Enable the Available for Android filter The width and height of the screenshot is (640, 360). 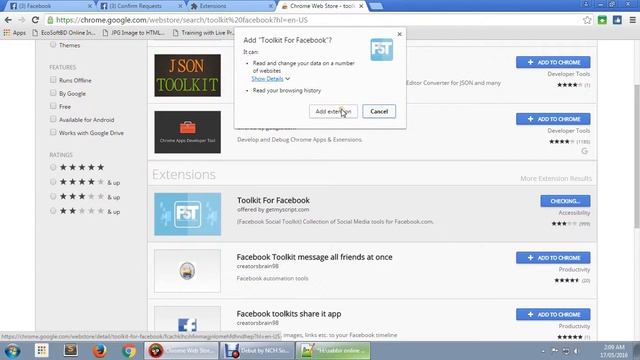tap(53, 119)
